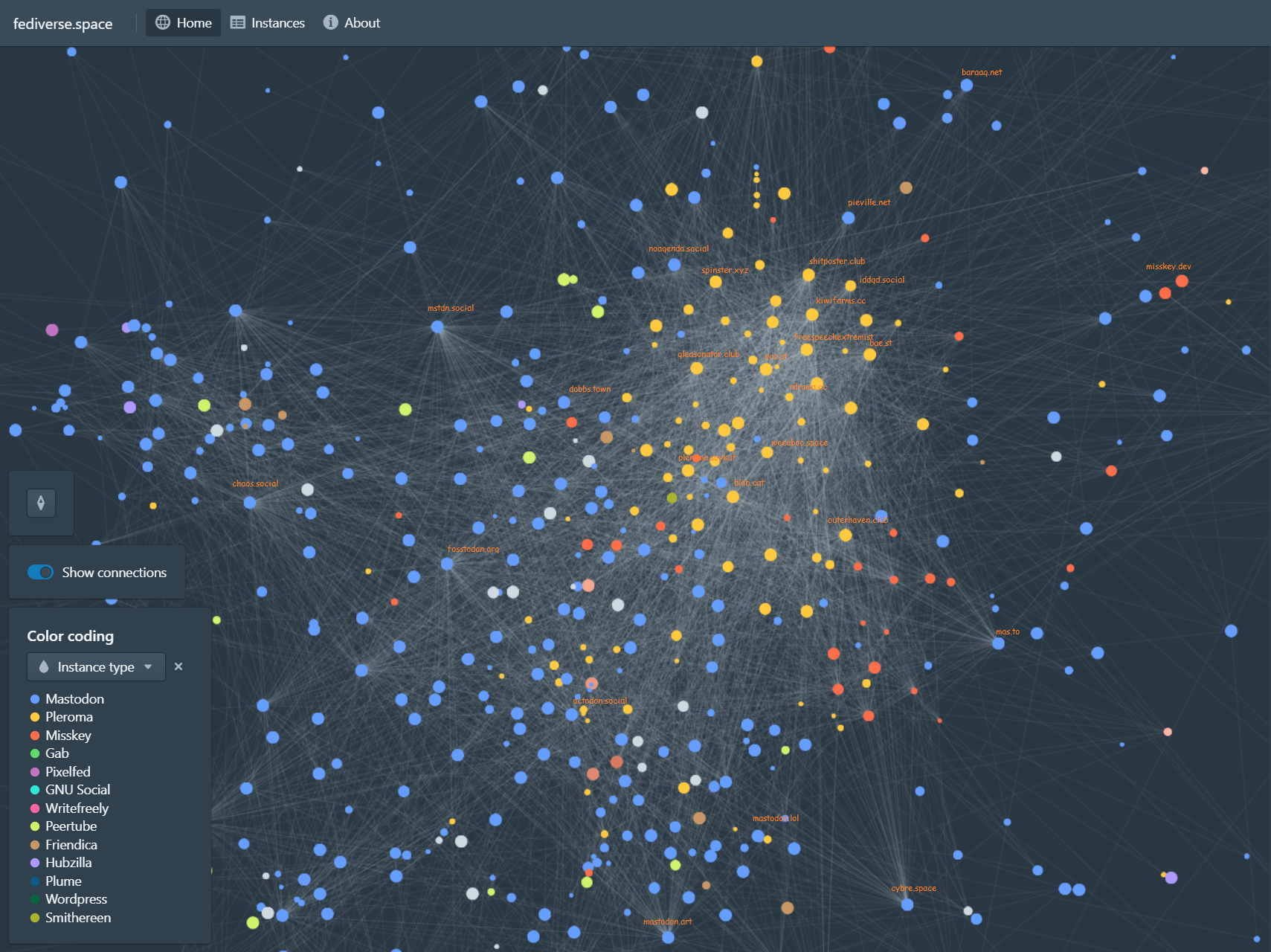Select the Plume legend entry
This screenshot has height=952, width=1271.
click(x=56, y=881)
